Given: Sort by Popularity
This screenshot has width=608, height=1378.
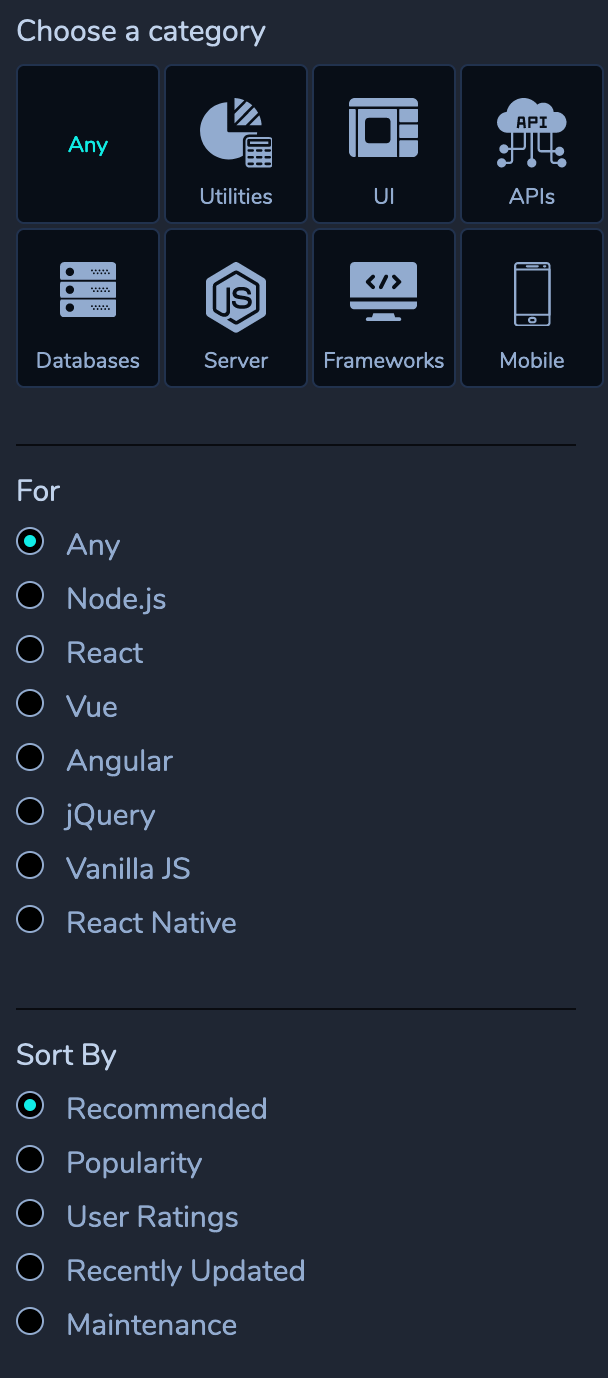Looking at the screenshot, I should [x=31, y=1160].
